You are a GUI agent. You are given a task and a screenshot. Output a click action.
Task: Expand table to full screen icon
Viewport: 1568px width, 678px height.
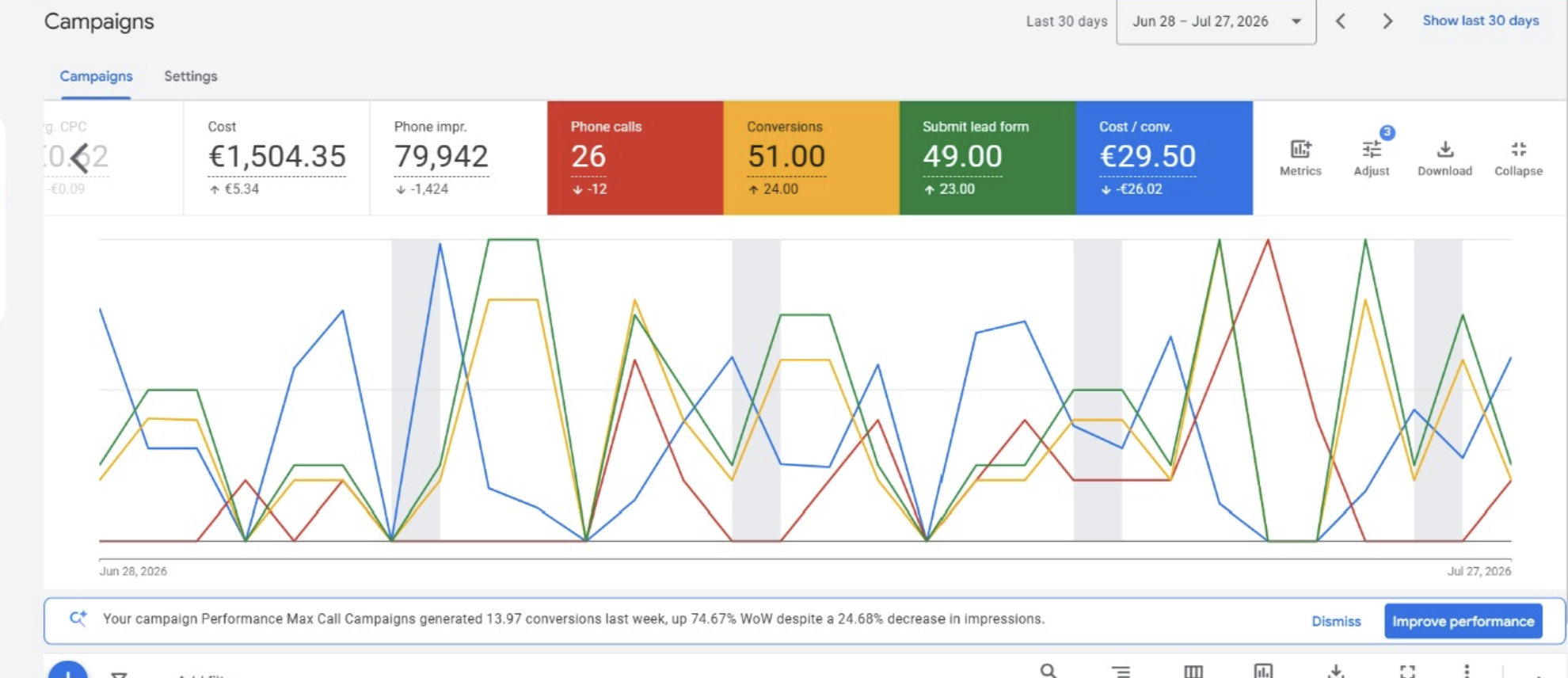pyautogui.click(x=1407, y=672)
